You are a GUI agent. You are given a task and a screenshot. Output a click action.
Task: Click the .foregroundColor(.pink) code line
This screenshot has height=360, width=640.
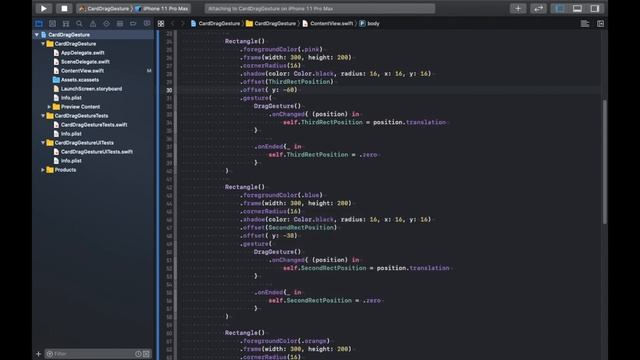(x=282, y=49)
